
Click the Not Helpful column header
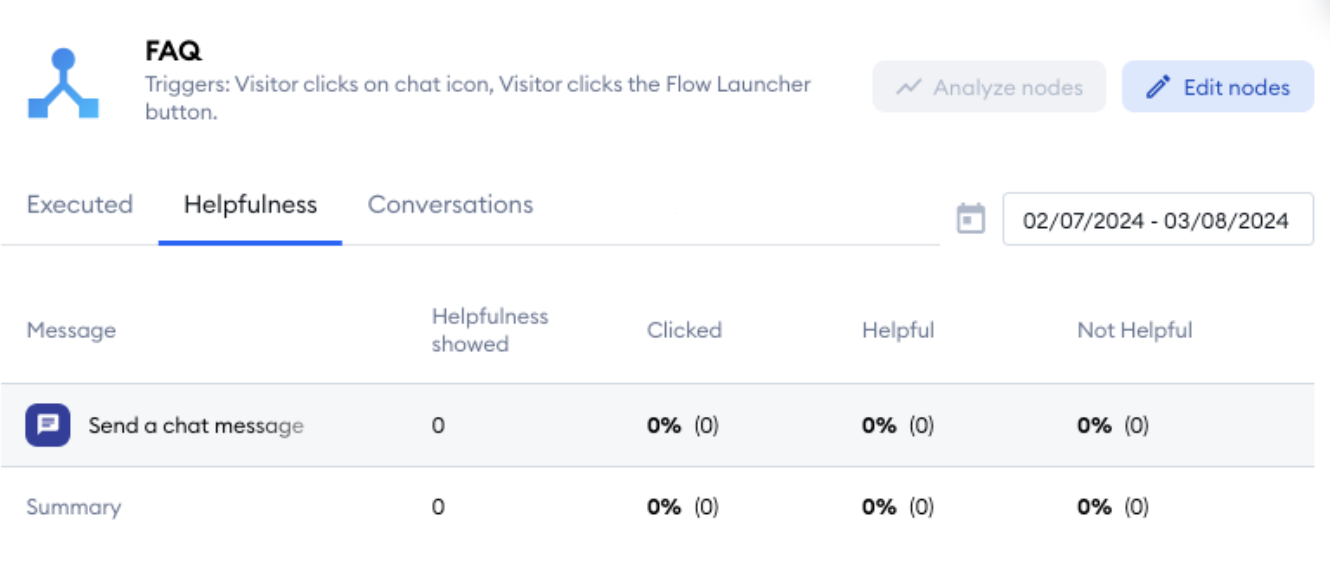(x=1135, y=330)
